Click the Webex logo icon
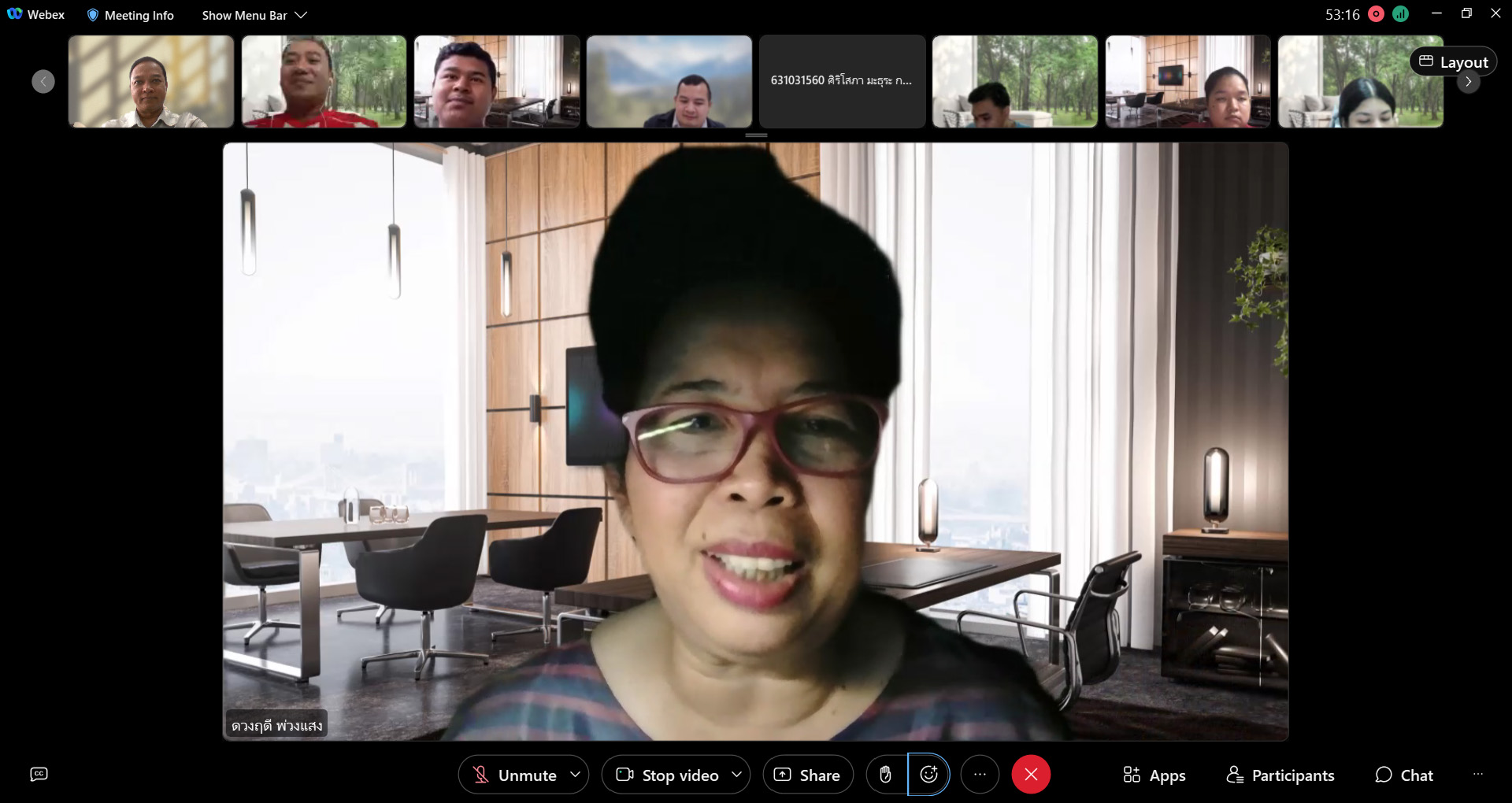 click(15, 14)
